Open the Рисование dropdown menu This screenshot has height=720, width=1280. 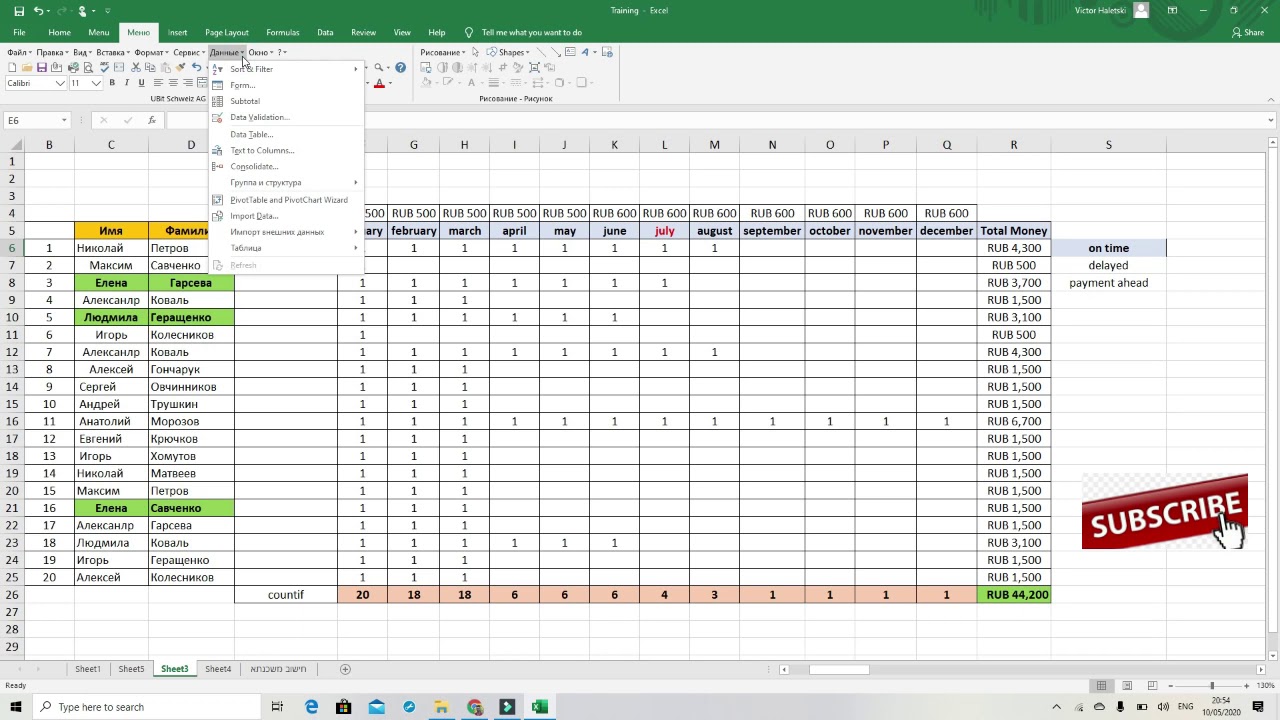pyautogui.click(x=442, y=52)
